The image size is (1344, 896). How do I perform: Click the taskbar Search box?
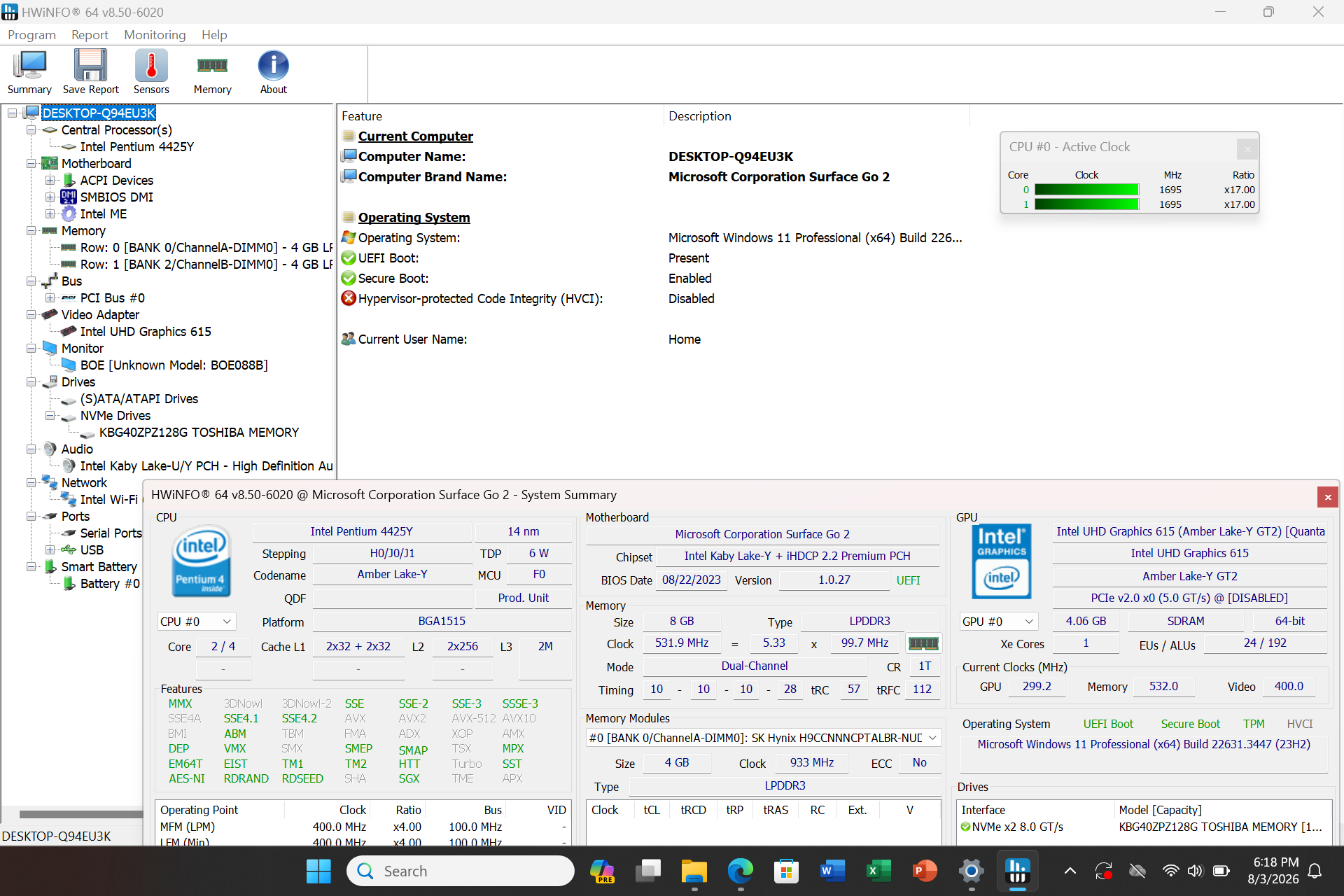pyautogui.click(x=461, y=871)
